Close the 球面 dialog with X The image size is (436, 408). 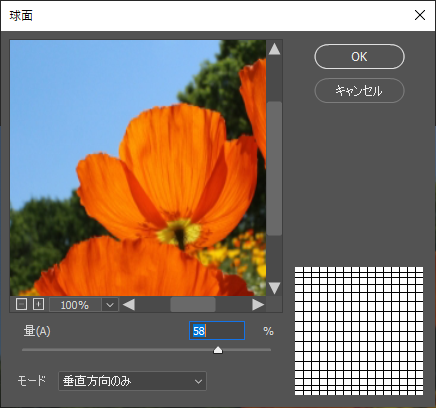tap(420, 15)
